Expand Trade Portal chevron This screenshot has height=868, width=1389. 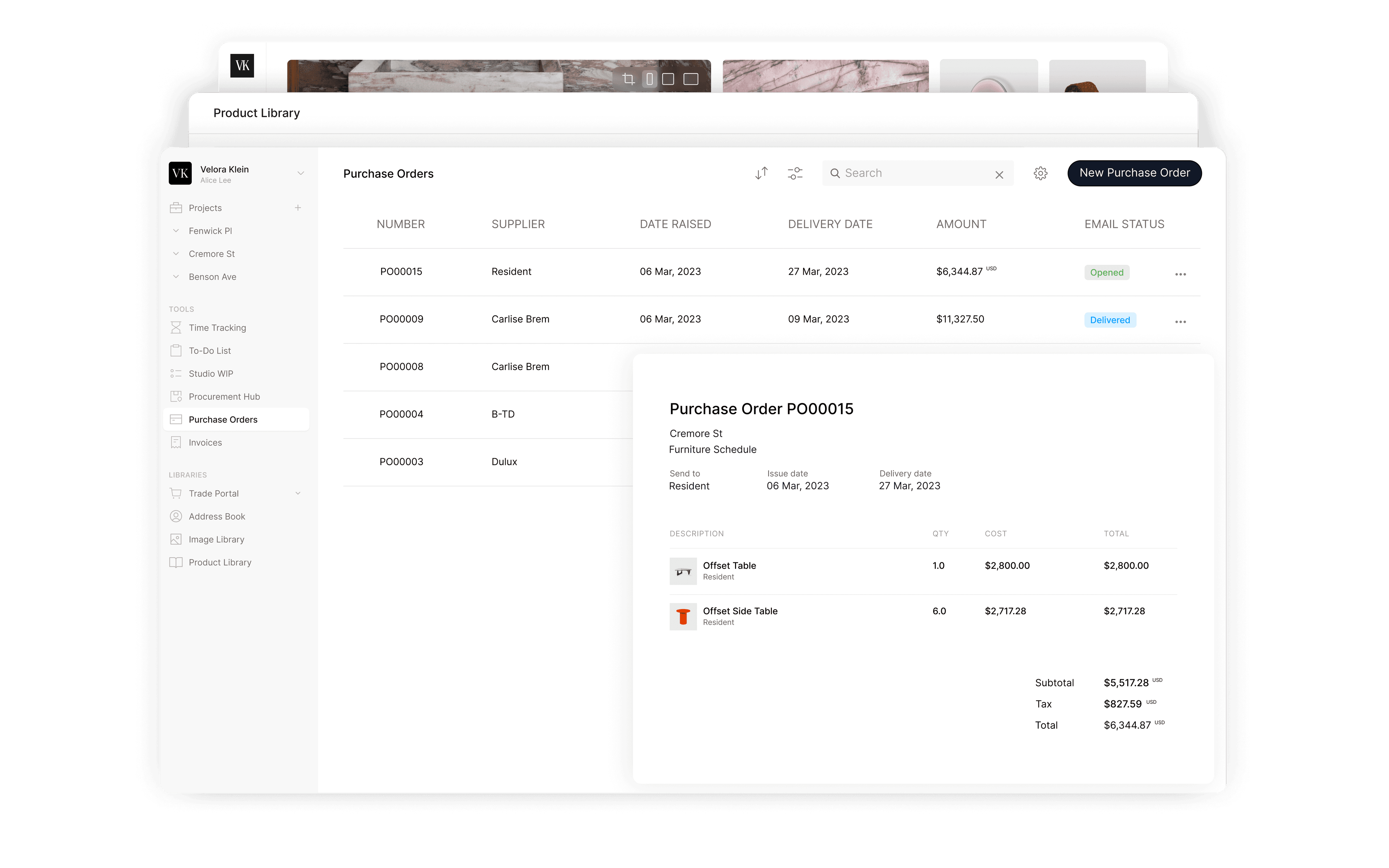pyautogui.click(x=298, y=494)
